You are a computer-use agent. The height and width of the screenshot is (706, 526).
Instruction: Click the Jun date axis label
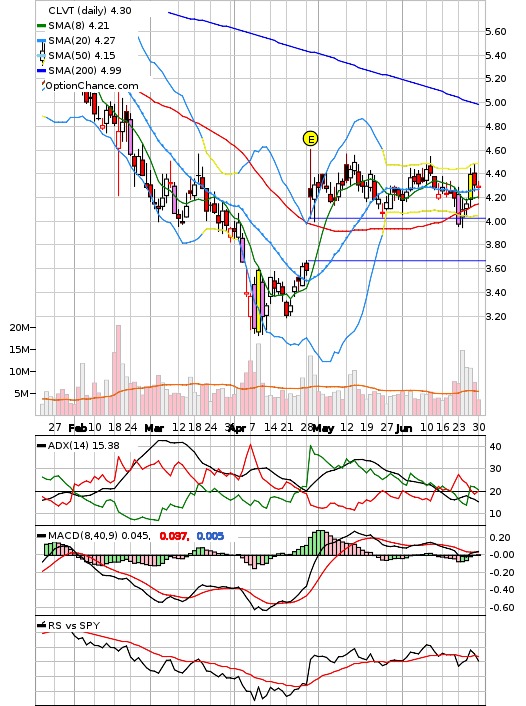tap(404, 428)
